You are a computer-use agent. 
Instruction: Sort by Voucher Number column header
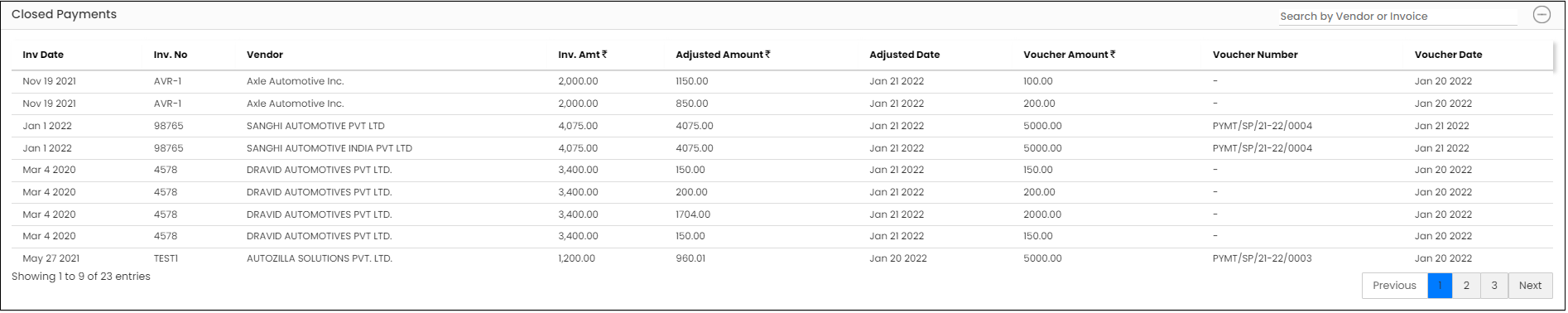1255,55
